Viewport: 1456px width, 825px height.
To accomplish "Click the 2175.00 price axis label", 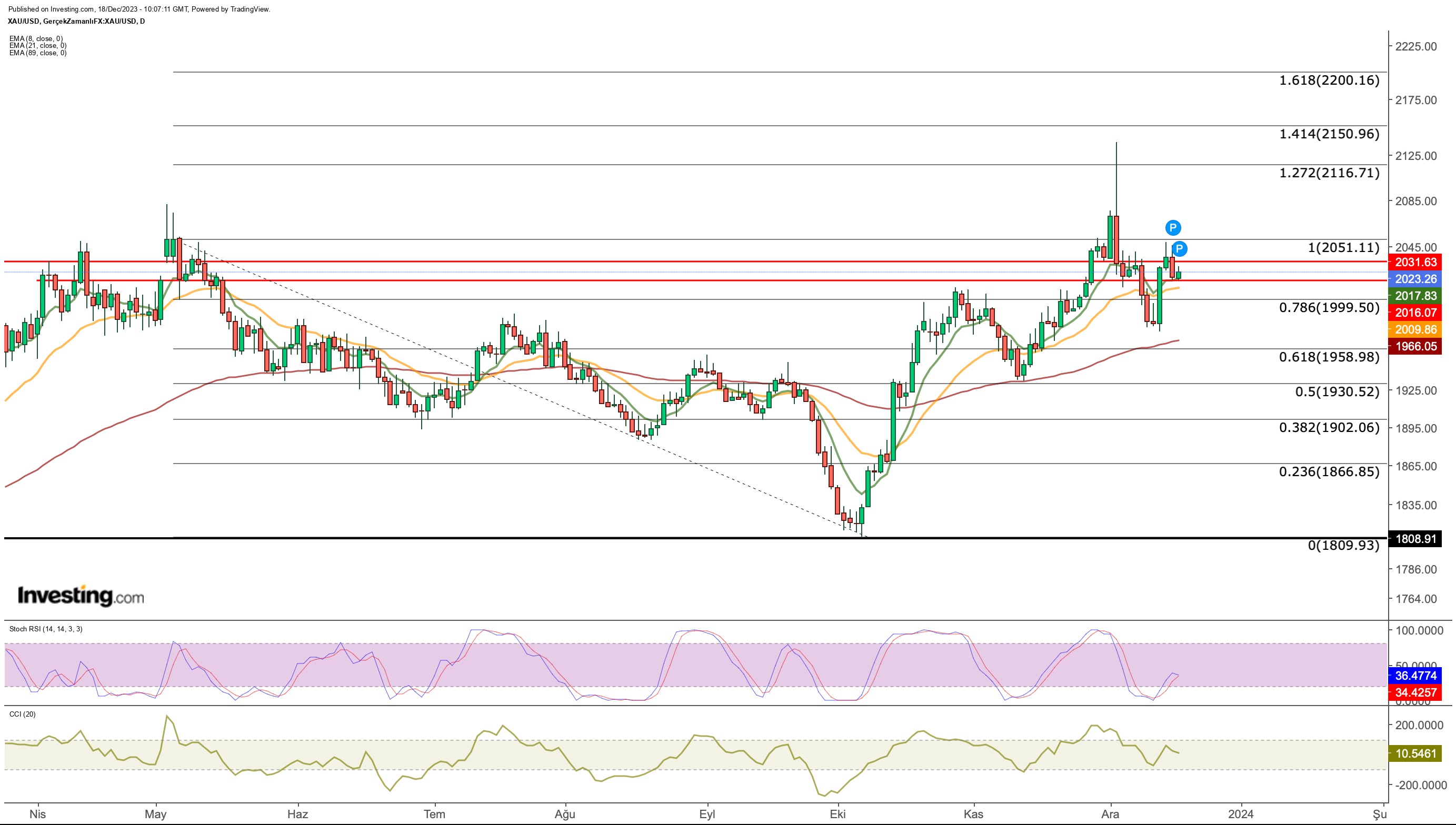I will [x=1417, y=100].
